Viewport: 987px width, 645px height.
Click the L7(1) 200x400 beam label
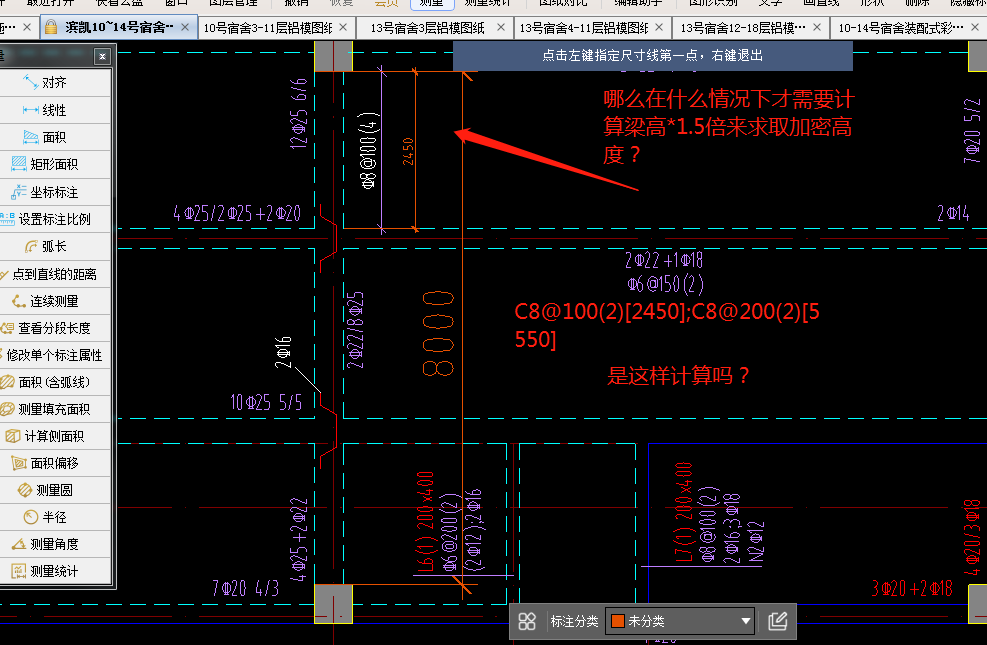tap(684, 512)
